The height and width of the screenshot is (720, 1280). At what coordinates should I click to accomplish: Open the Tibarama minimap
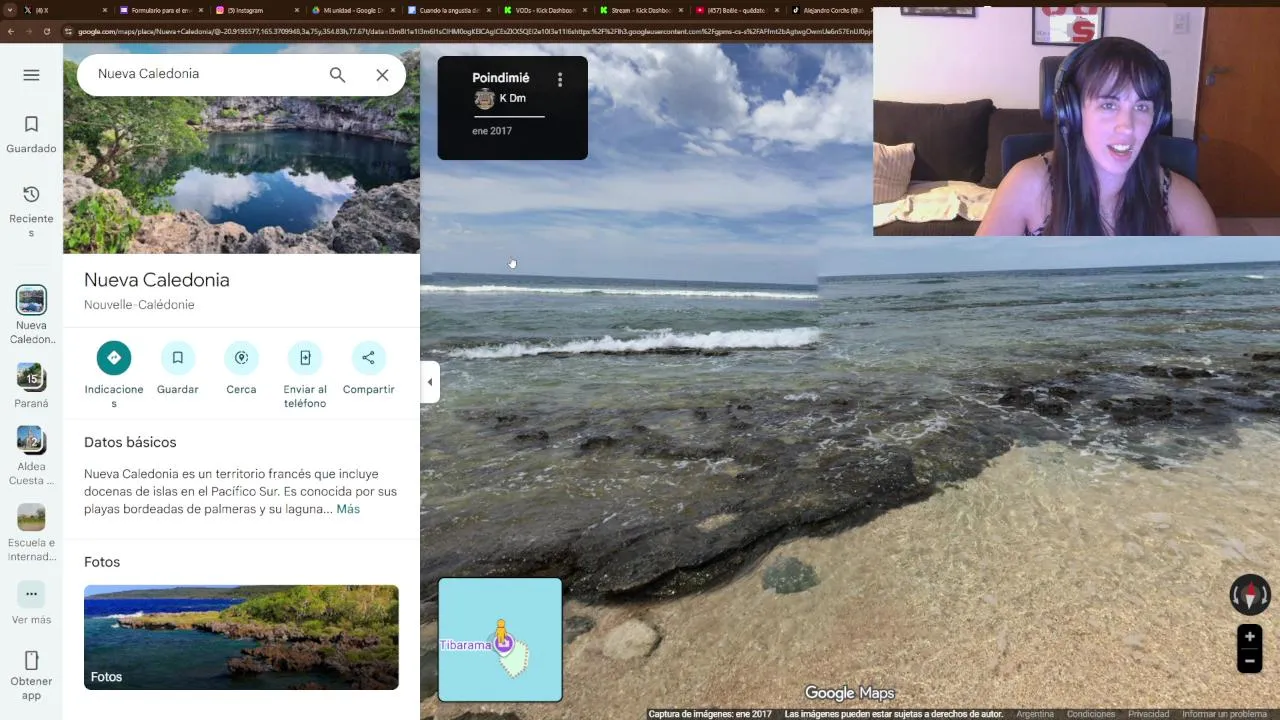tap(500, 640)
